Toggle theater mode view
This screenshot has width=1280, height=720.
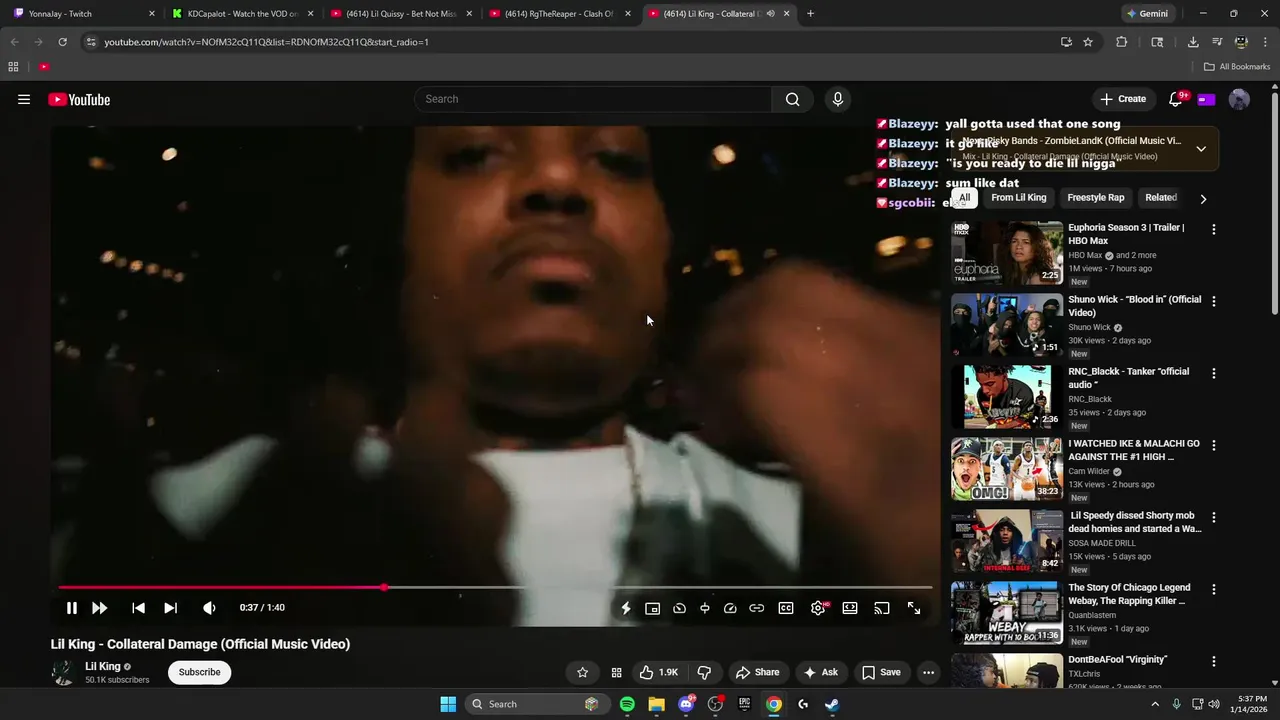[850, 608]
